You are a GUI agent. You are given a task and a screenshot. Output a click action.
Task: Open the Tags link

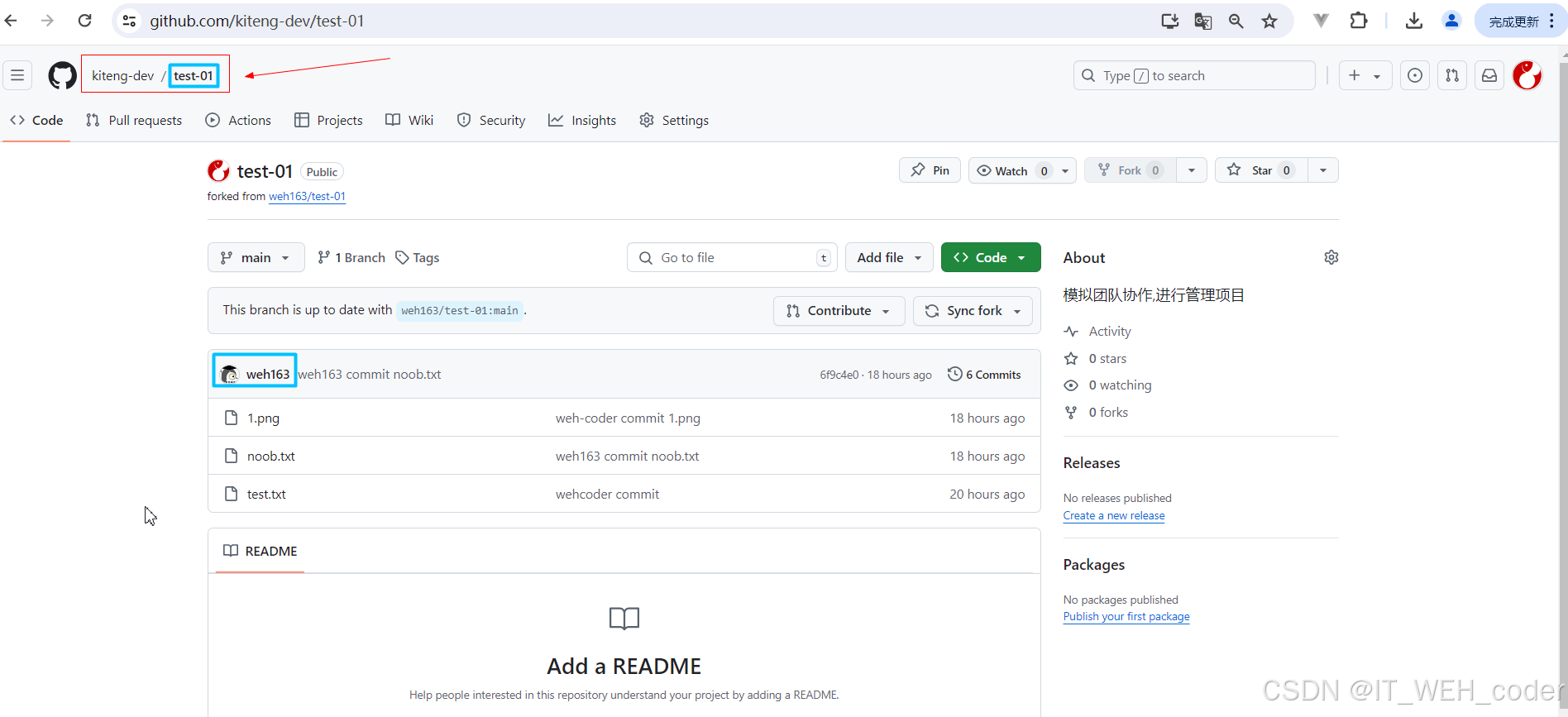click(x=418, y=257)
